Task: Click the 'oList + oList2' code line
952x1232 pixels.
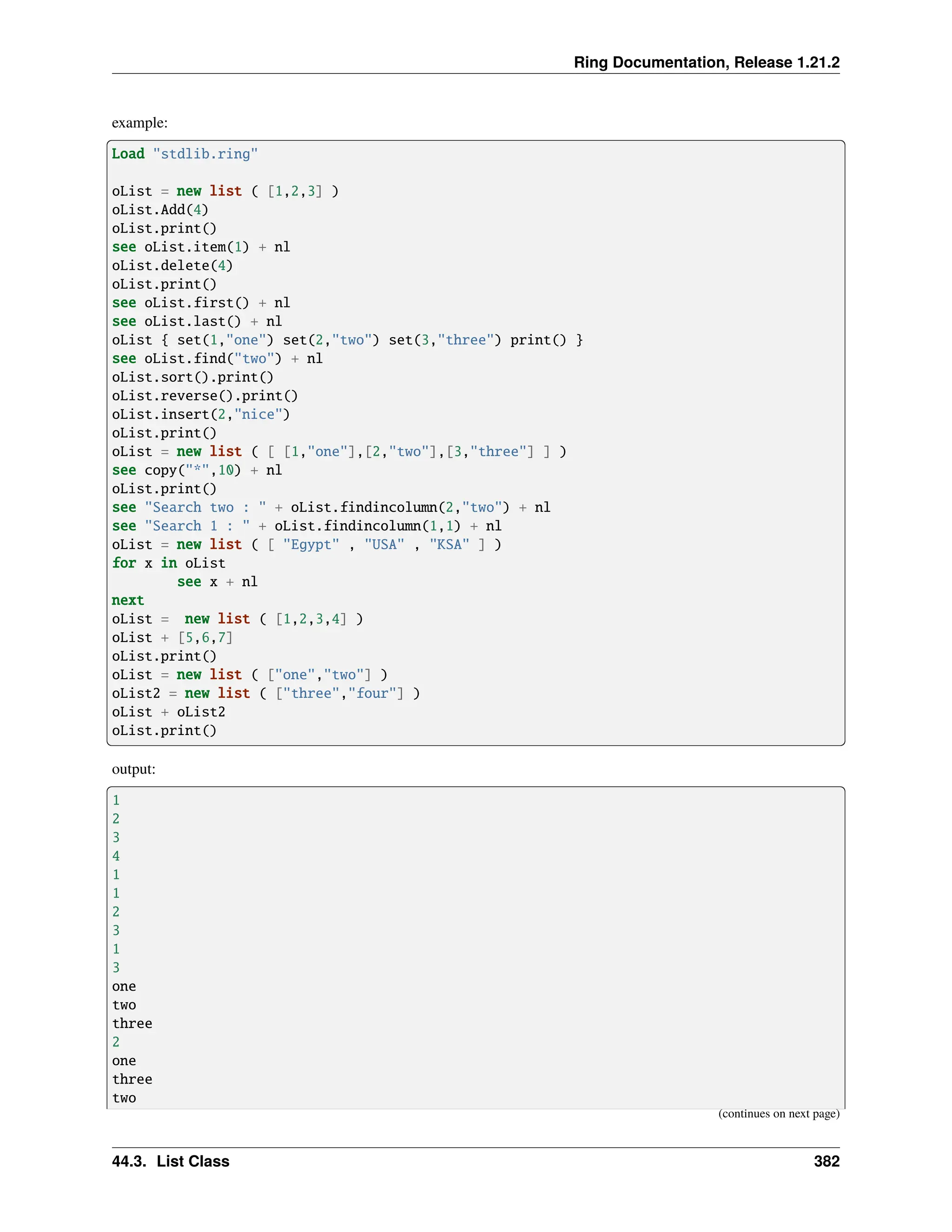Action: [169, 712]
